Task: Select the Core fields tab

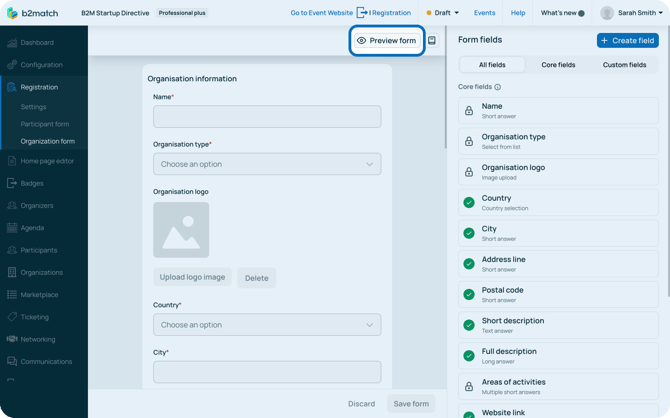Action: [x=558, y=65]
